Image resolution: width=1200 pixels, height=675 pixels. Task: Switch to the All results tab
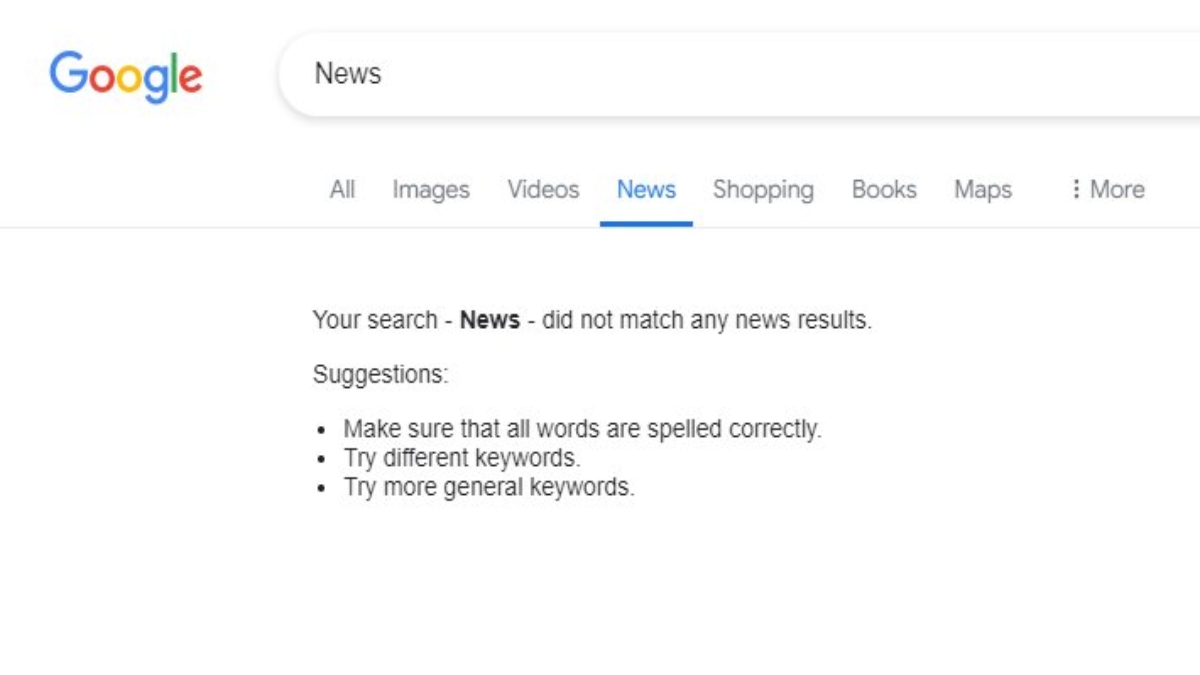click(342, 189)
